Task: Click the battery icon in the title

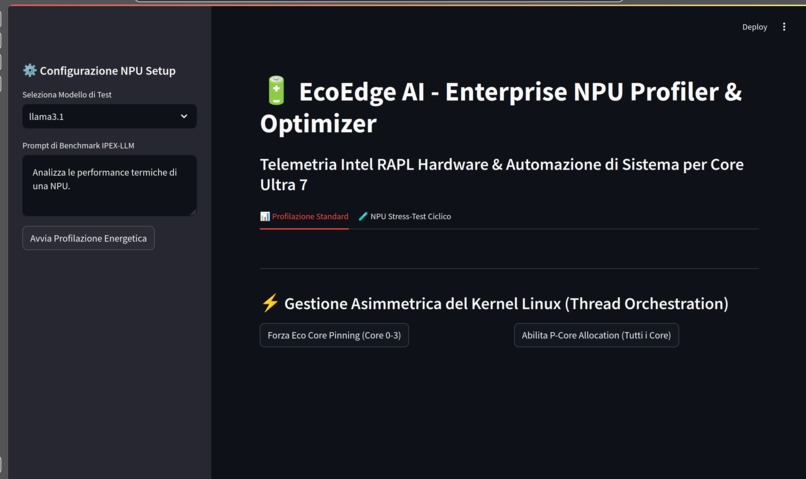Action: tap(276, 90)
